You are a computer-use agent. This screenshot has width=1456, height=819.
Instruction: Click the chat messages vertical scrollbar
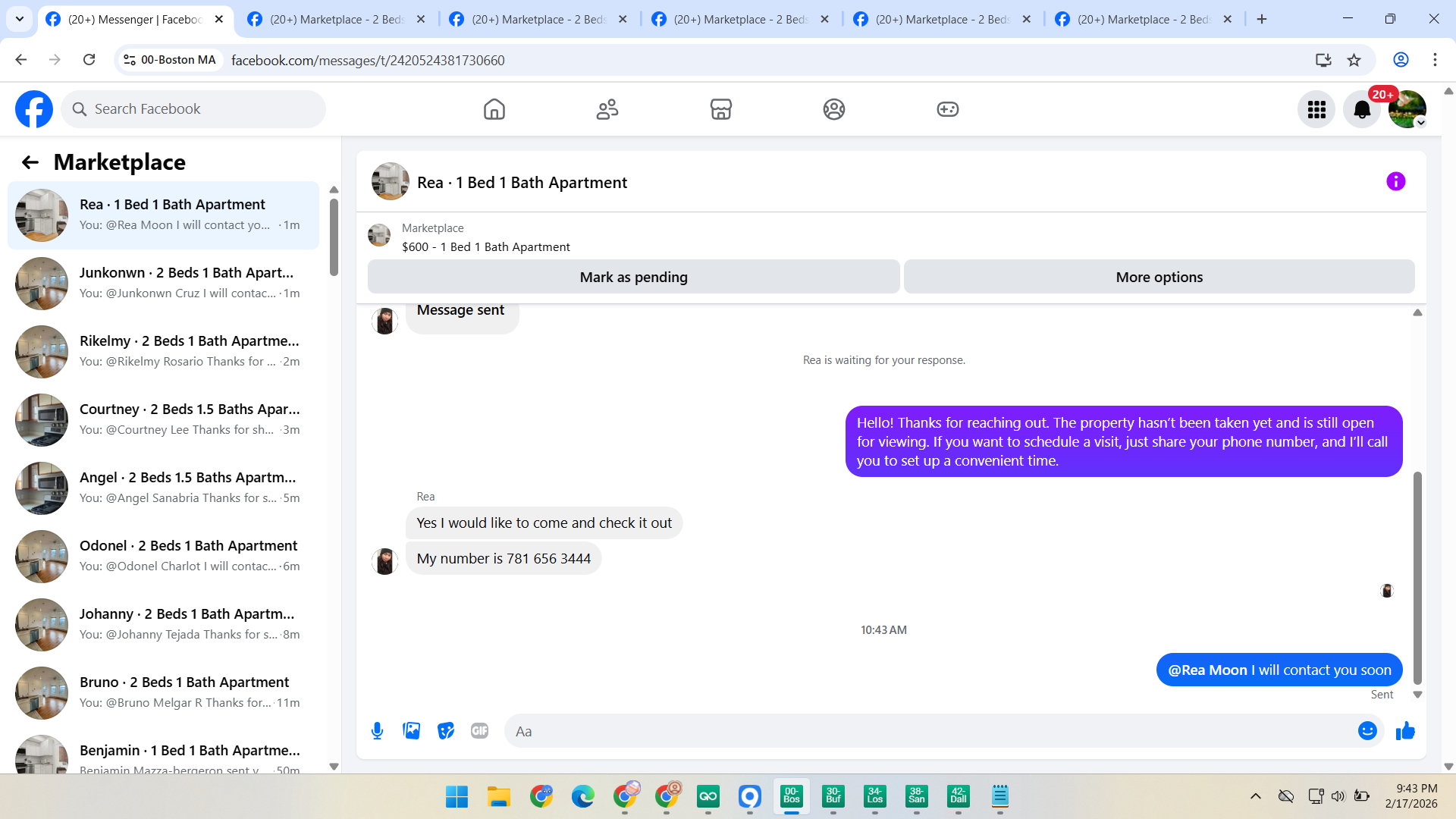[1417, 576]
